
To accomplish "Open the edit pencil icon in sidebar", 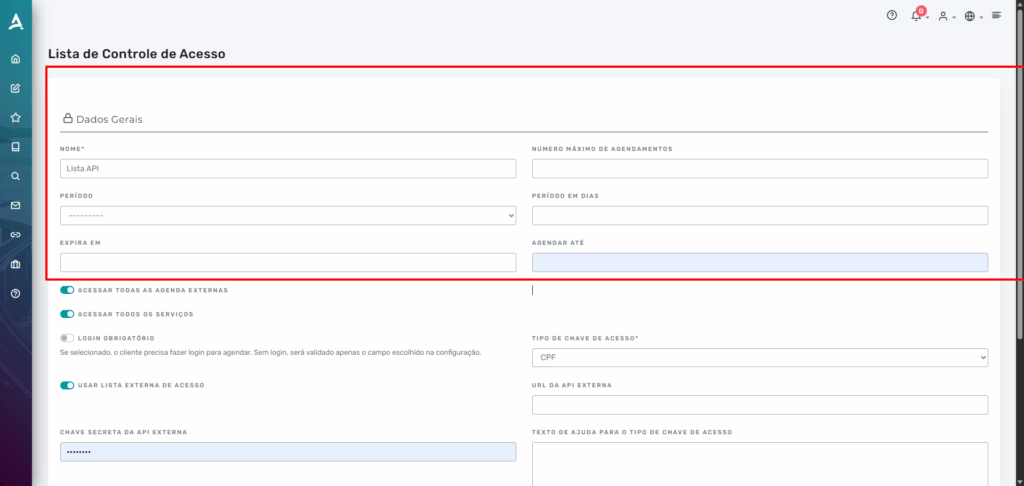I will coord(15,88).
